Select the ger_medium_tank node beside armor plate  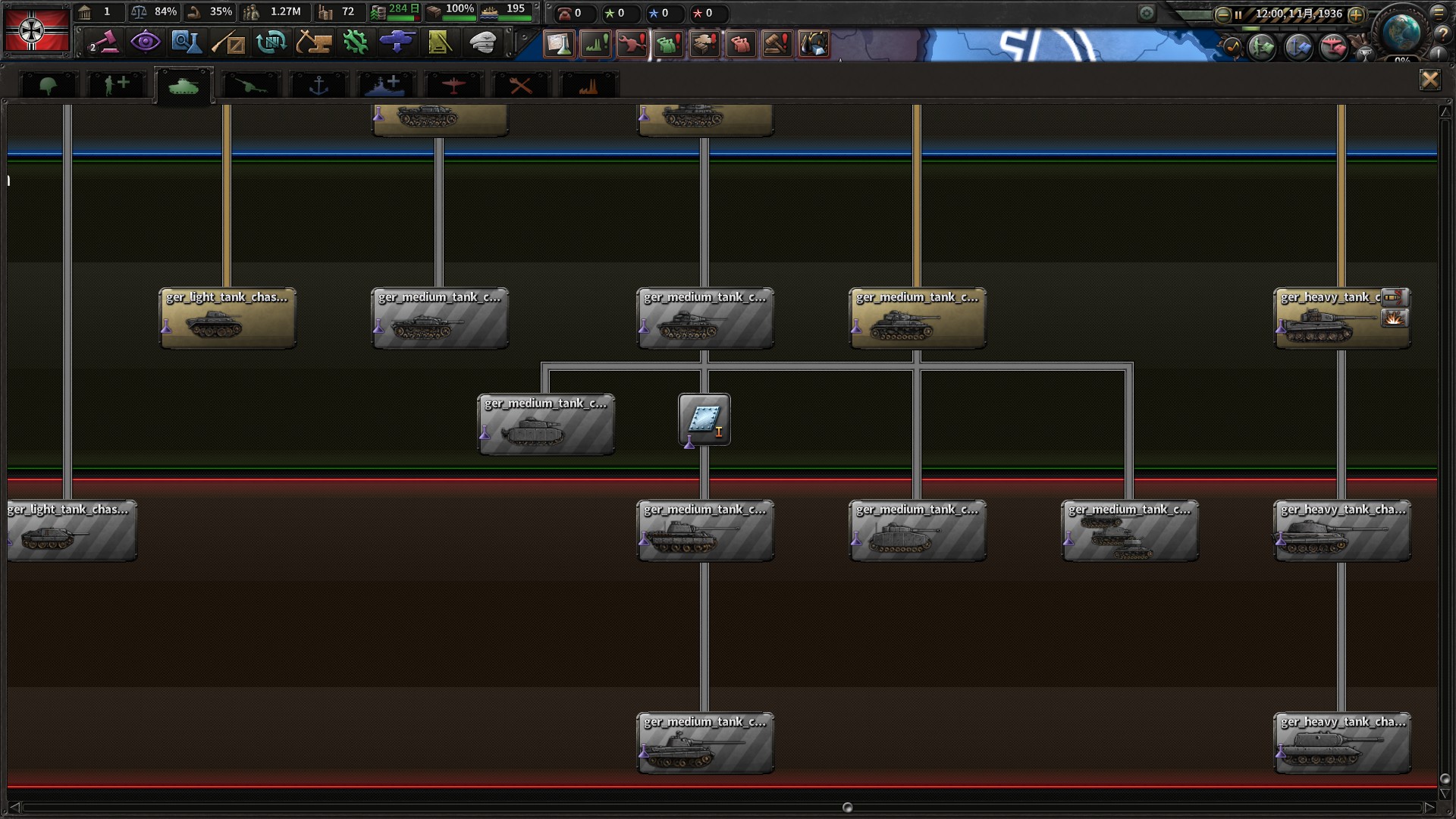[x=546, y=425]
